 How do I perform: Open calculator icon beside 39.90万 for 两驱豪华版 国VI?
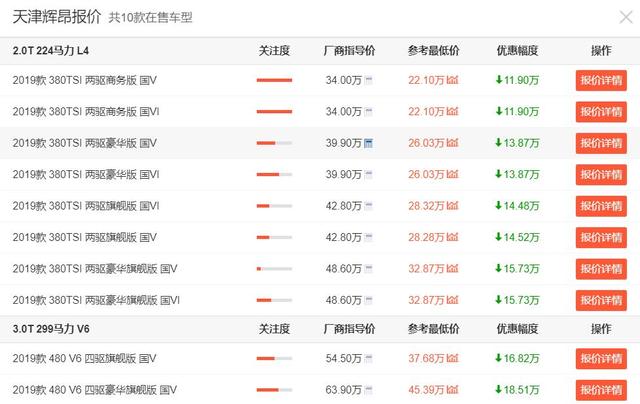[368, 175]
